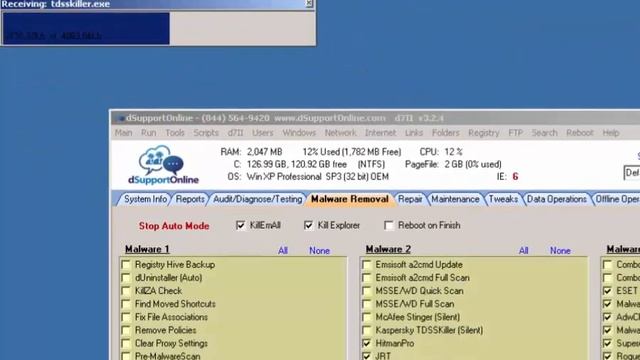Switch to the Audit/Diagnose/Testing tab
This screenshot has height=360, width=640.
(257, 199)
